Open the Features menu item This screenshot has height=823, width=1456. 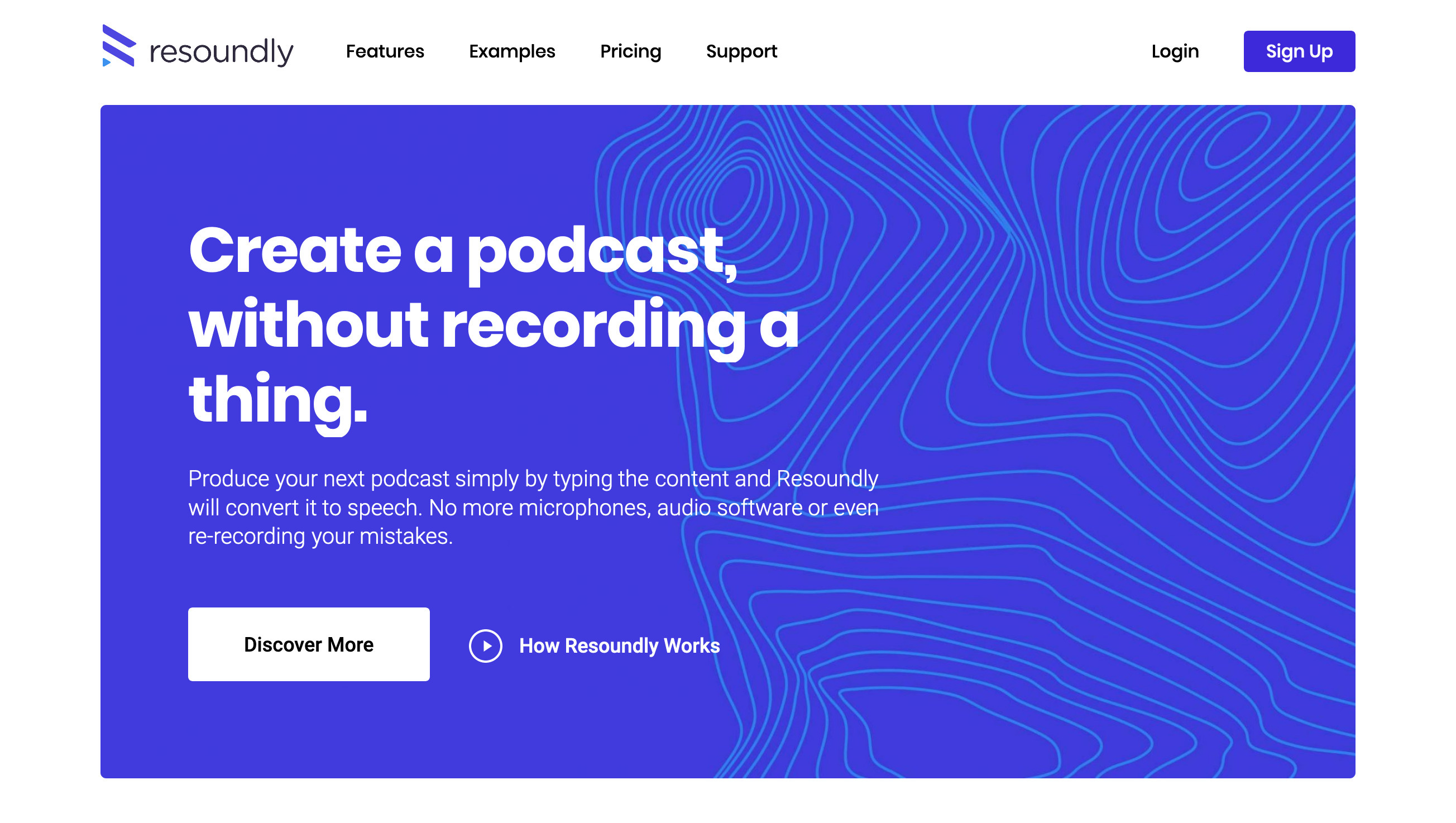point(385,51)
